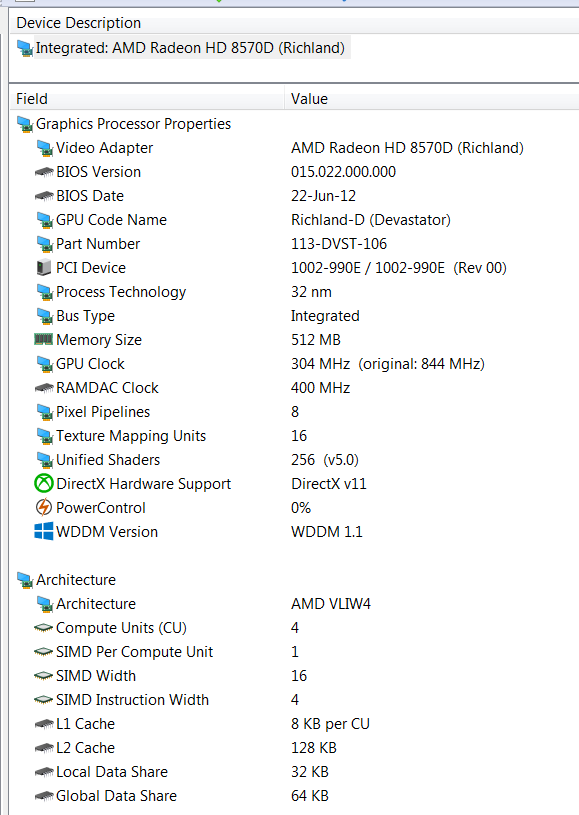This screenshot has height=815, width=579.
Task: Click the Pixel Pipelines icon
Action: (45, 412)
